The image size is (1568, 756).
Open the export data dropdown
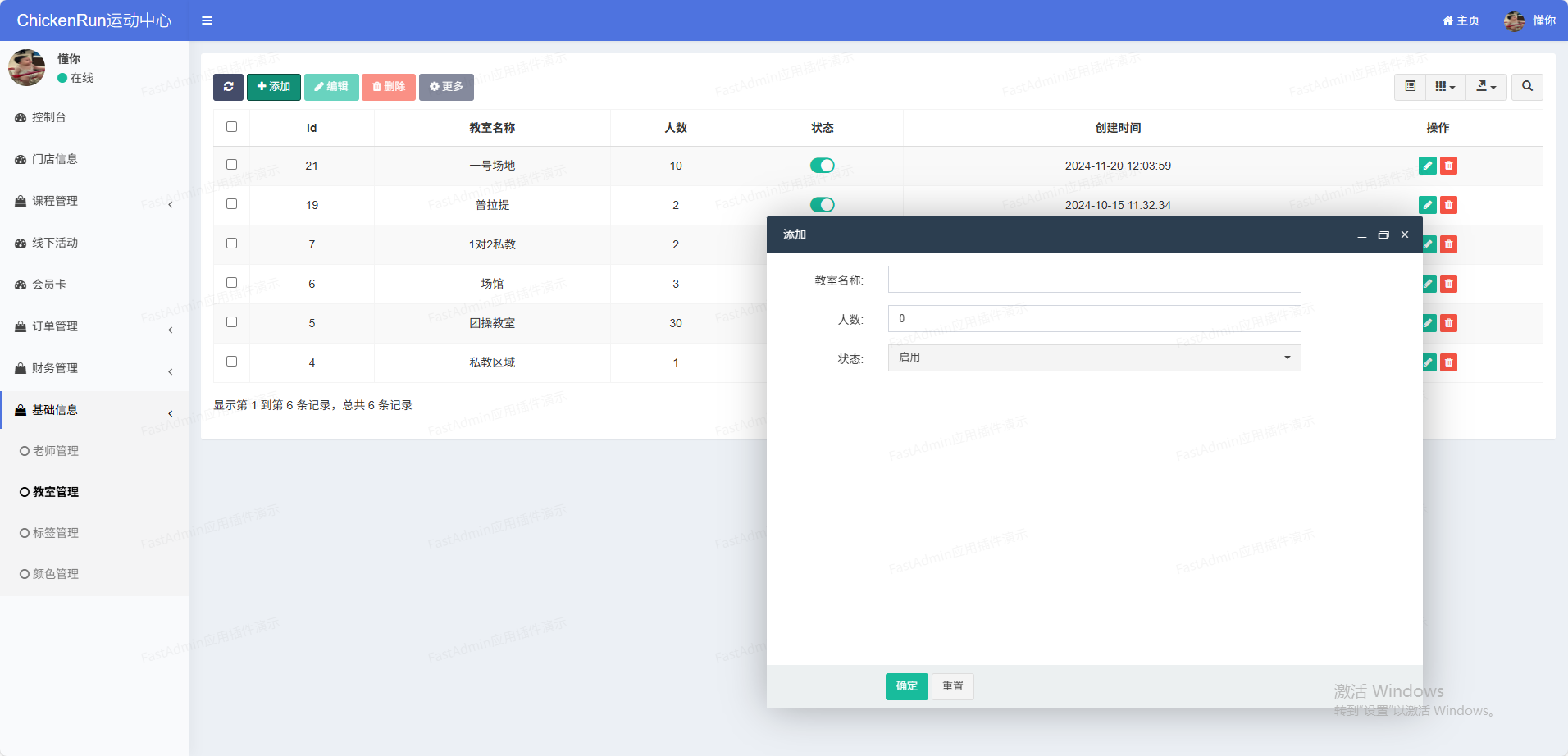pyautogui.click(x=1486, y=87)
